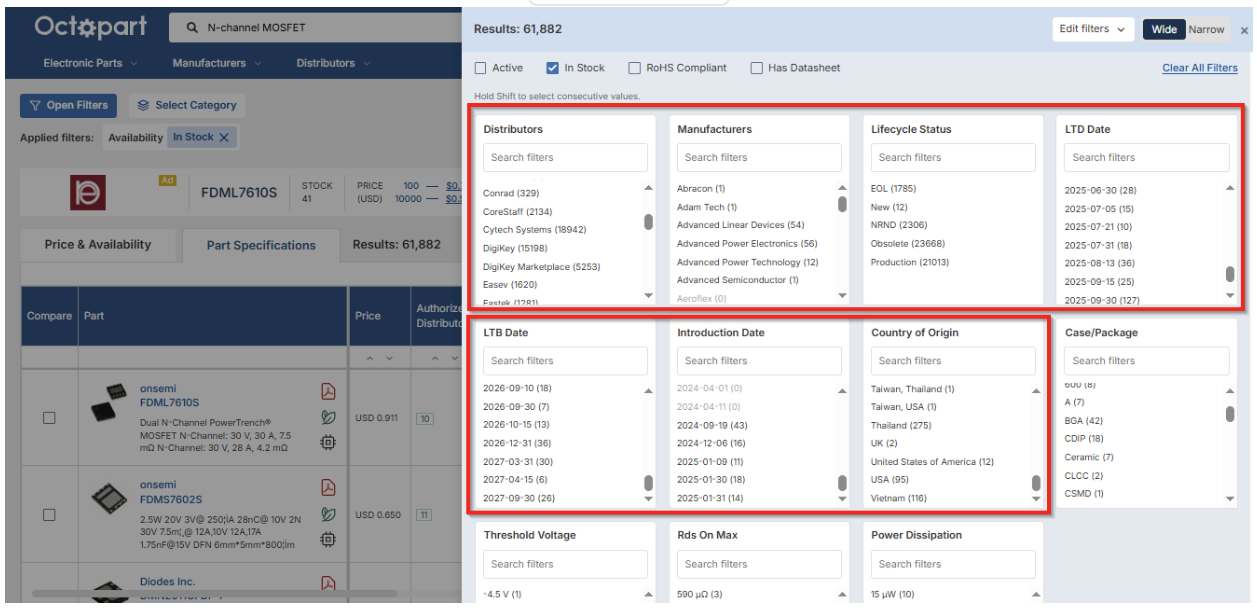1257x610 pixels.
Task: Remove the In Stock applied filter chip
Action: click(224, 138)
